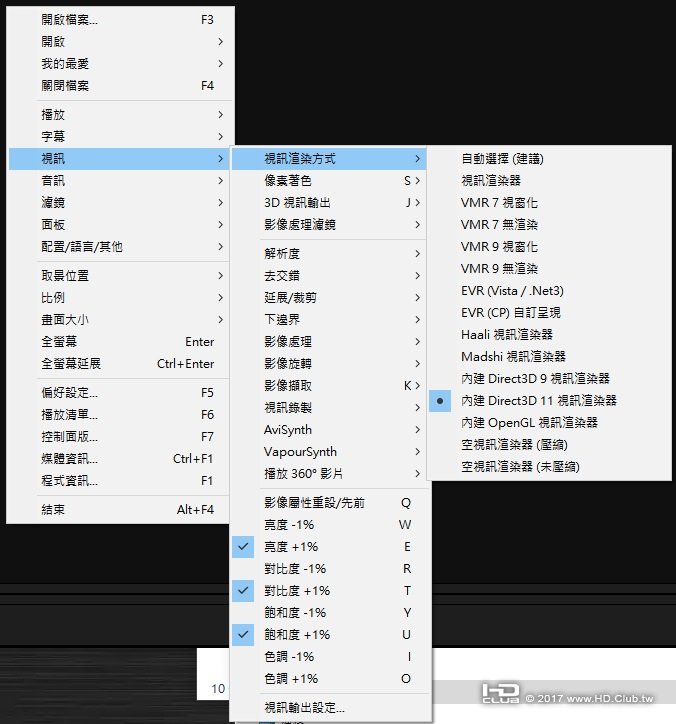Screen dimensions: 676x724
Task: Expand the 像素著色 submenu
Action: [x=331, y=181]
